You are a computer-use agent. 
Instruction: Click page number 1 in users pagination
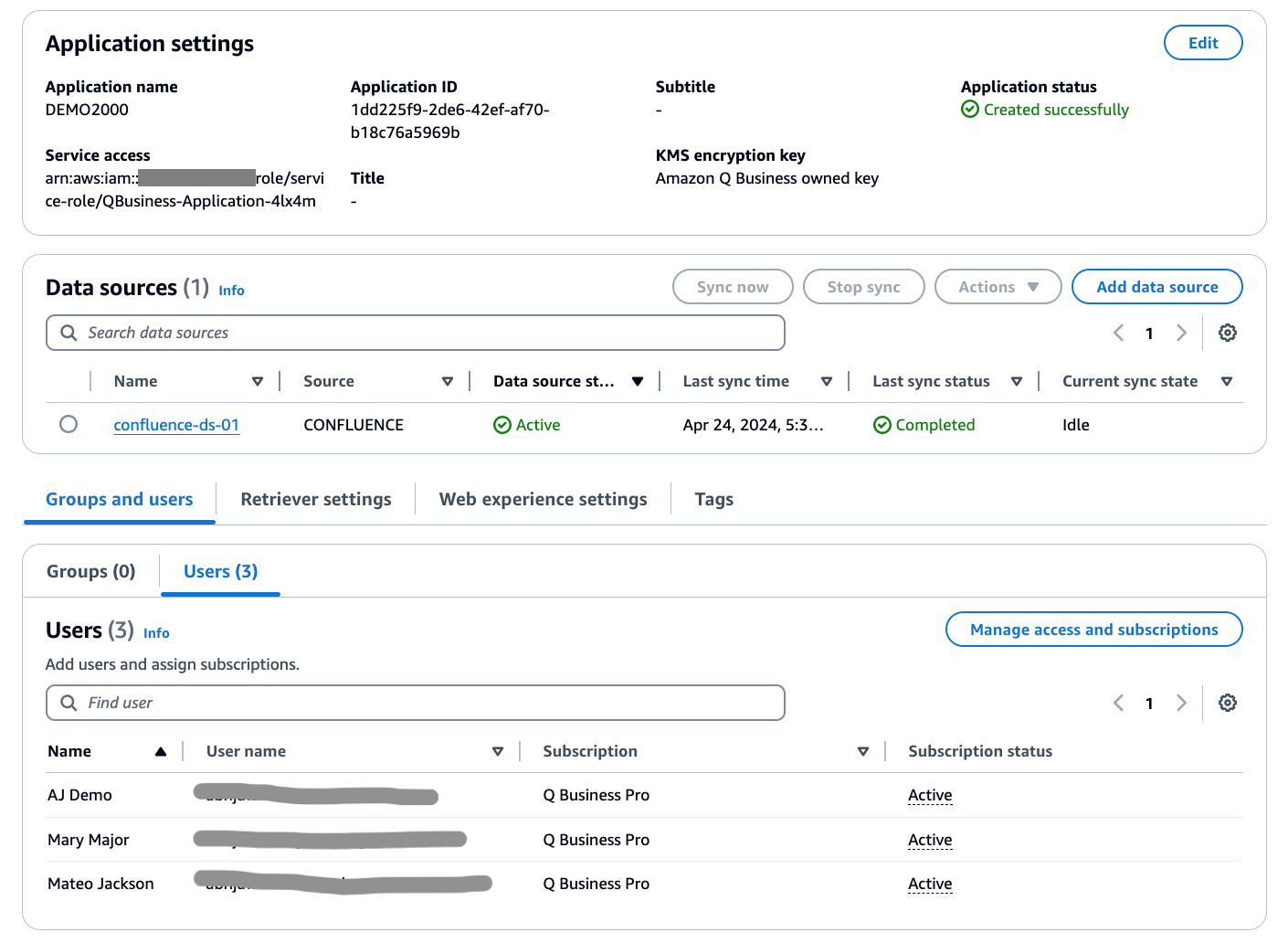1149,704
